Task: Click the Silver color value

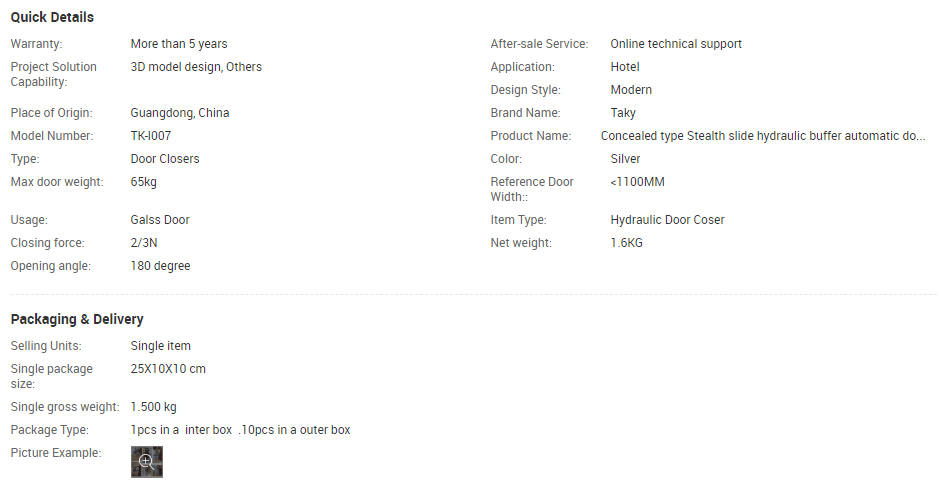Action: [x=625, y=159]
